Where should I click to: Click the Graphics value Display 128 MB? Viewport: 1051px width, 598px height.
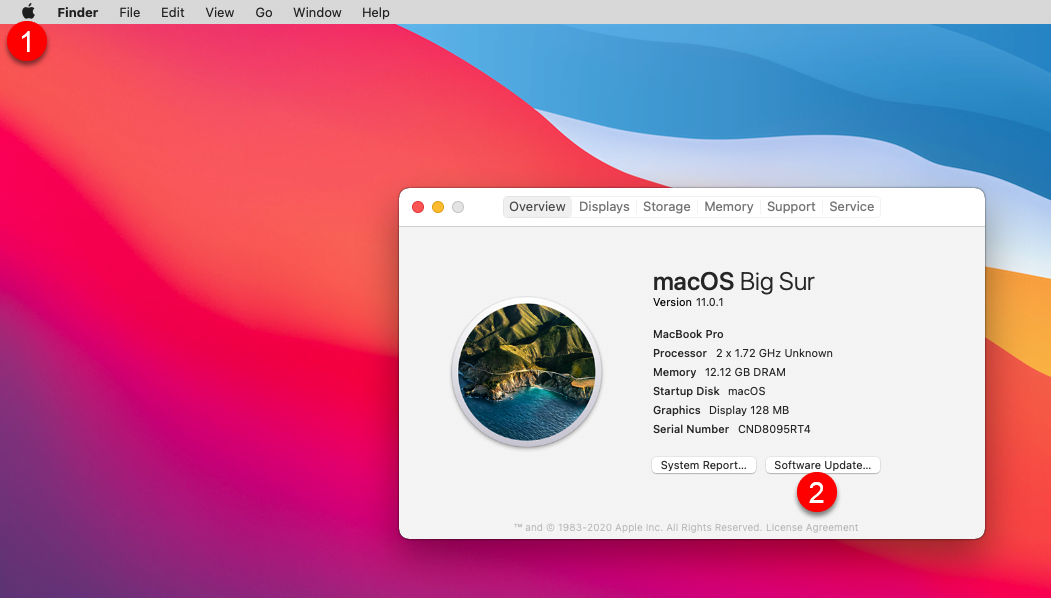tap(749, 410)
